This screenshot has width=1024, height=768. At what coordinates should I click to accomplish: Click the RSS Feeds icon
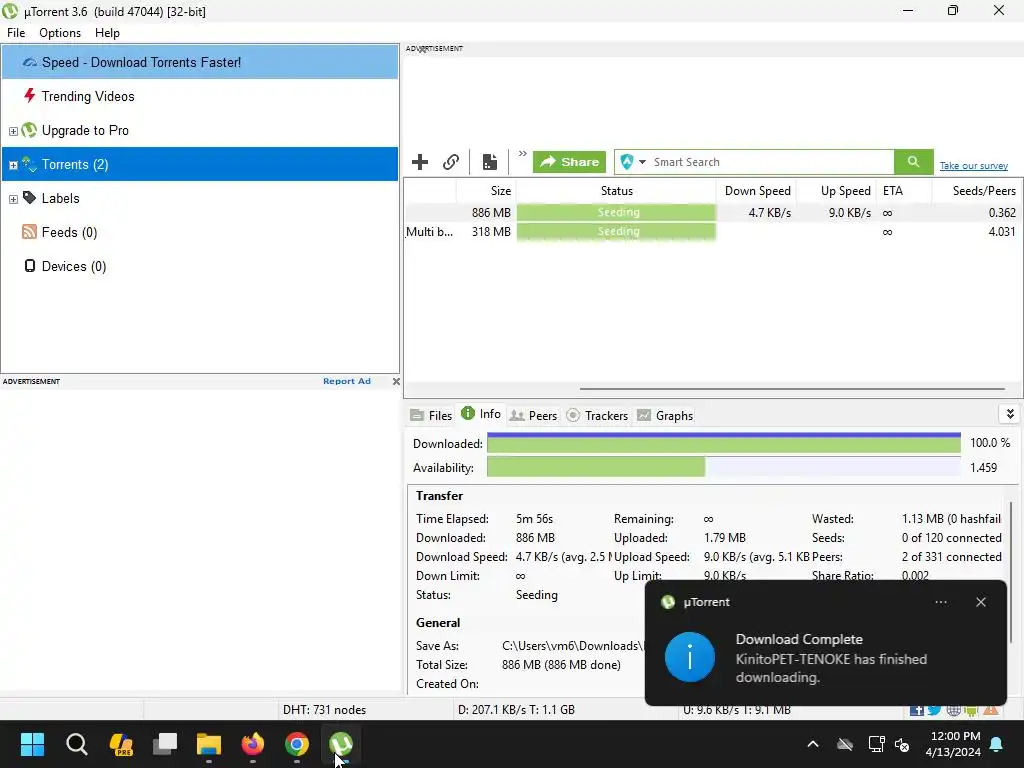pyautogui.click(x=29, y=232)
